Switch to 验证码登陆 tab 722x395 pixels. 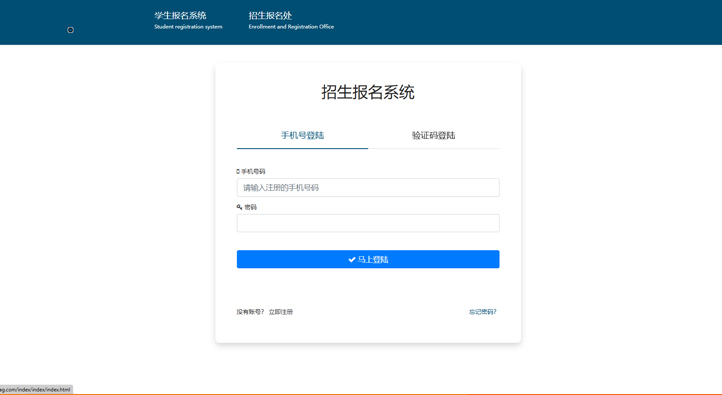click(433, 135)
